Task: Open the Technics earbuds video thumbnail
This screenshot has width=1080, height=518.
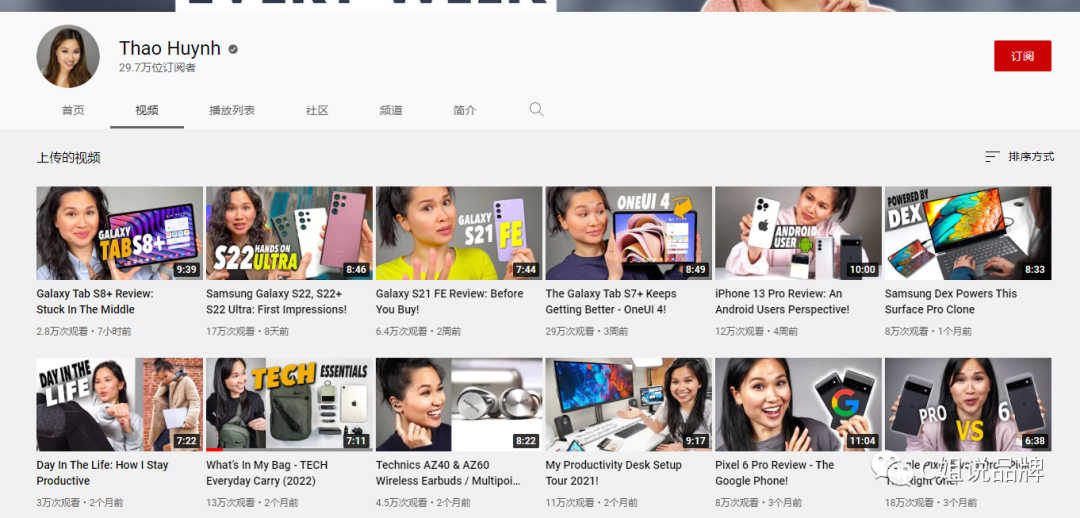Action: point(459,404)
